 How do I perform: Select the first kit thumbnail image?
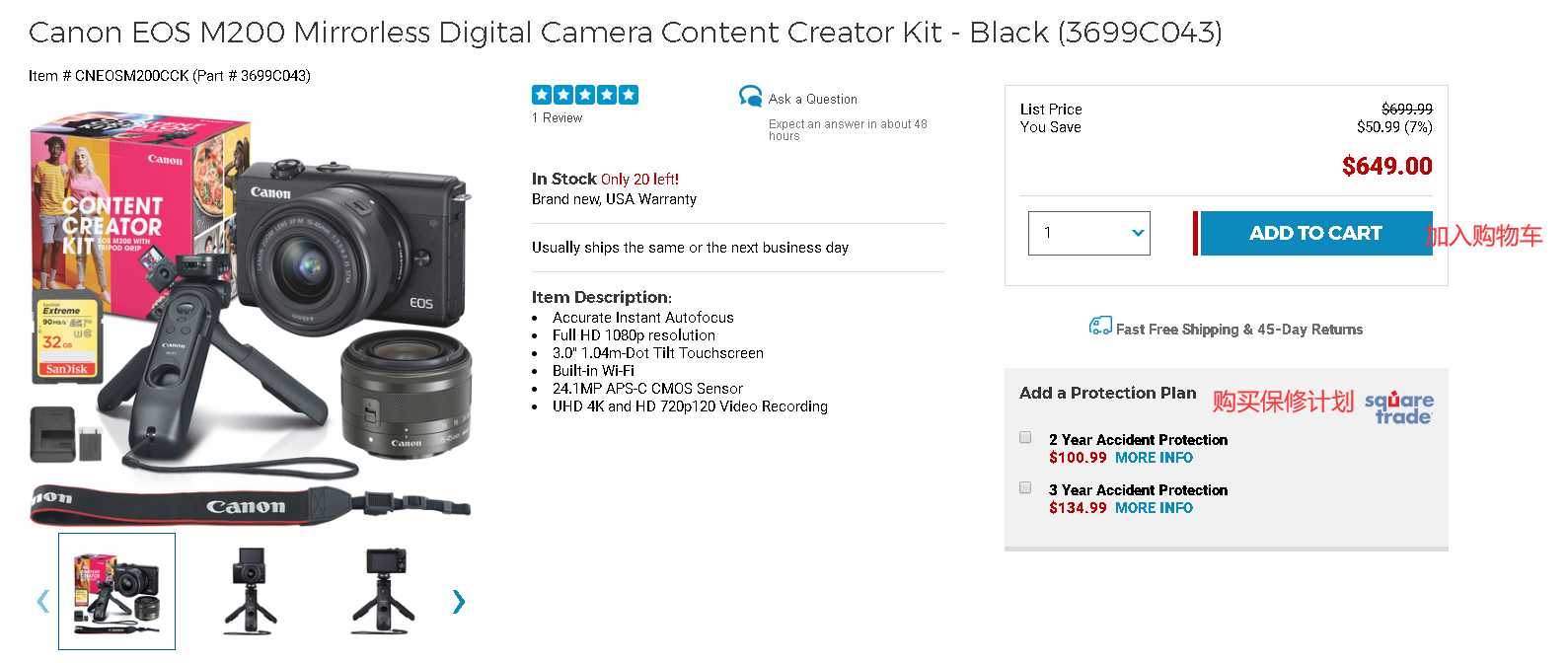point(116,591)
